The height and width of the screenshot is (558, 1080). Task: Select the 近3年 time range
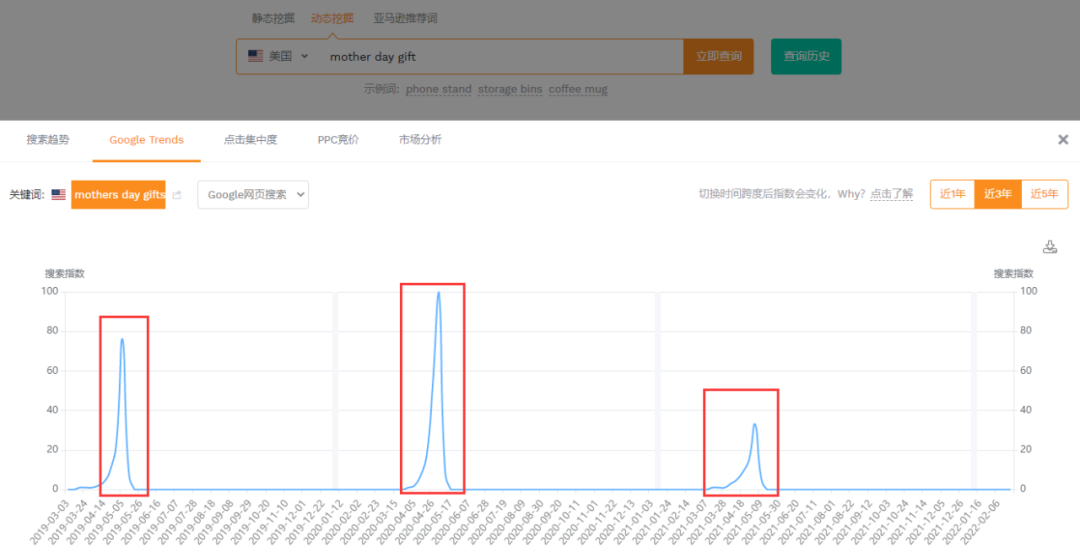click(997, 194)
